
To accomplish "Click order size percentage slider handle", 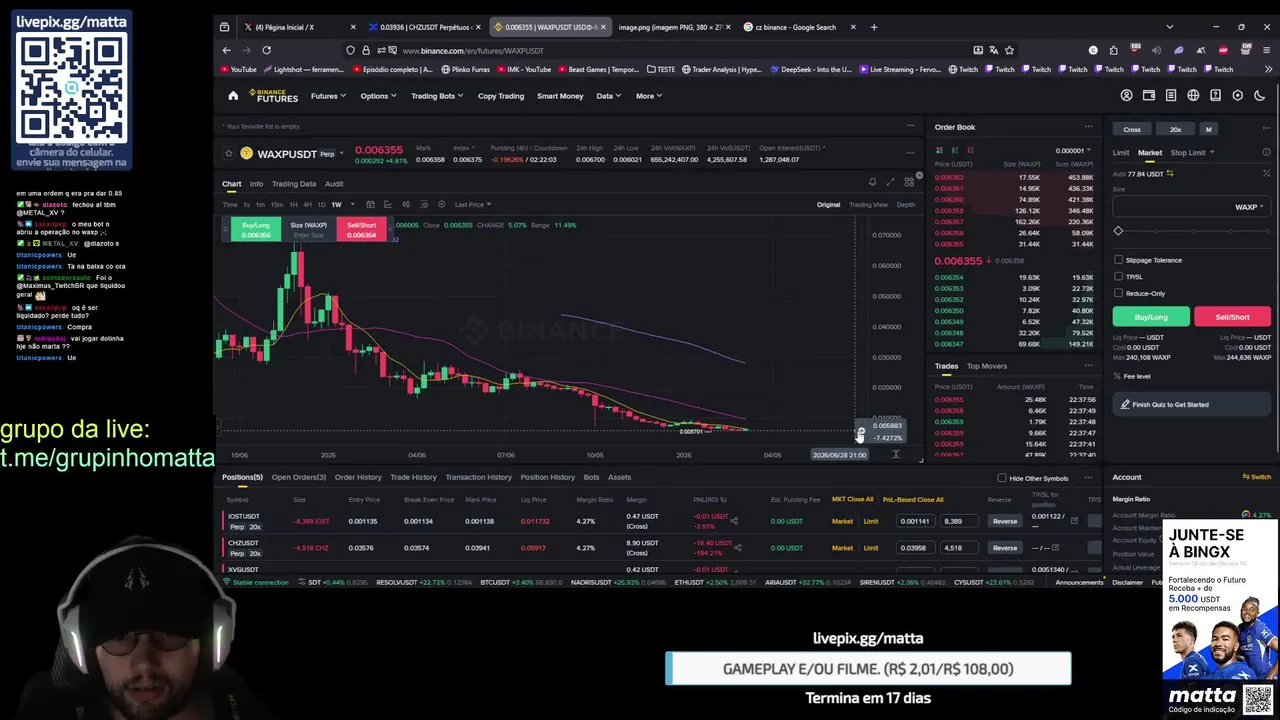I will tap(1118, 231).
